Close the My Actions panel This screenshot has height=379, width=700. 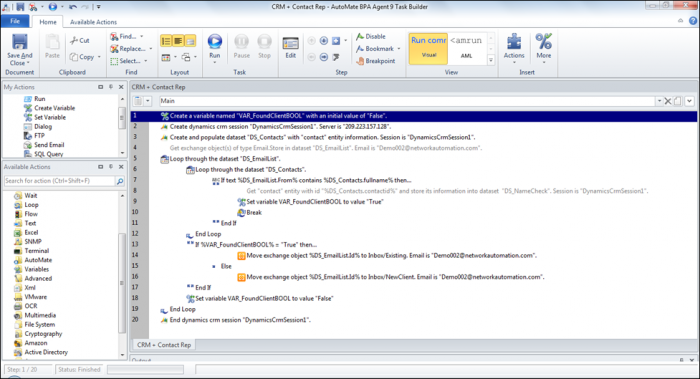pos(121,87)
